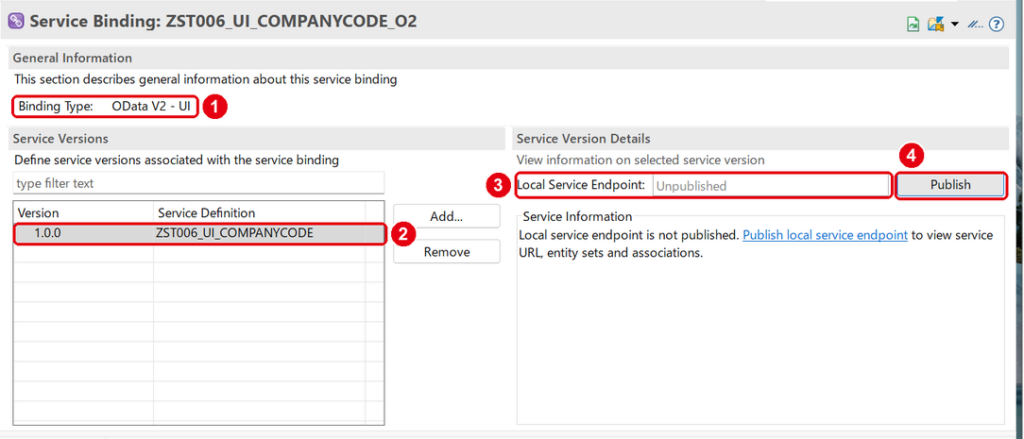Click the Service Binding ZST006_UI_COMPANYCODE_O2 title
The width and height of the screenshot is (1024, 439).
(x=223, y=22)
